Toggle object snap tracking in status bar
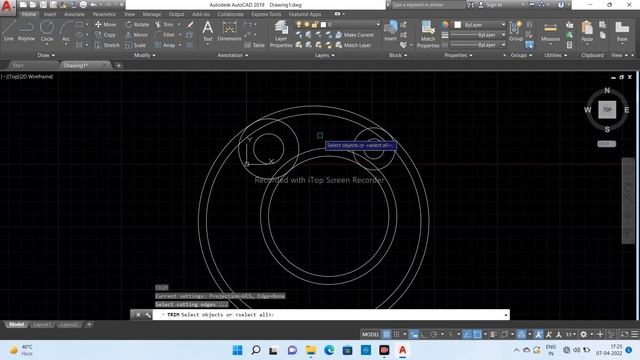This screenshot has height=360, width=640. tap(467, 334)
